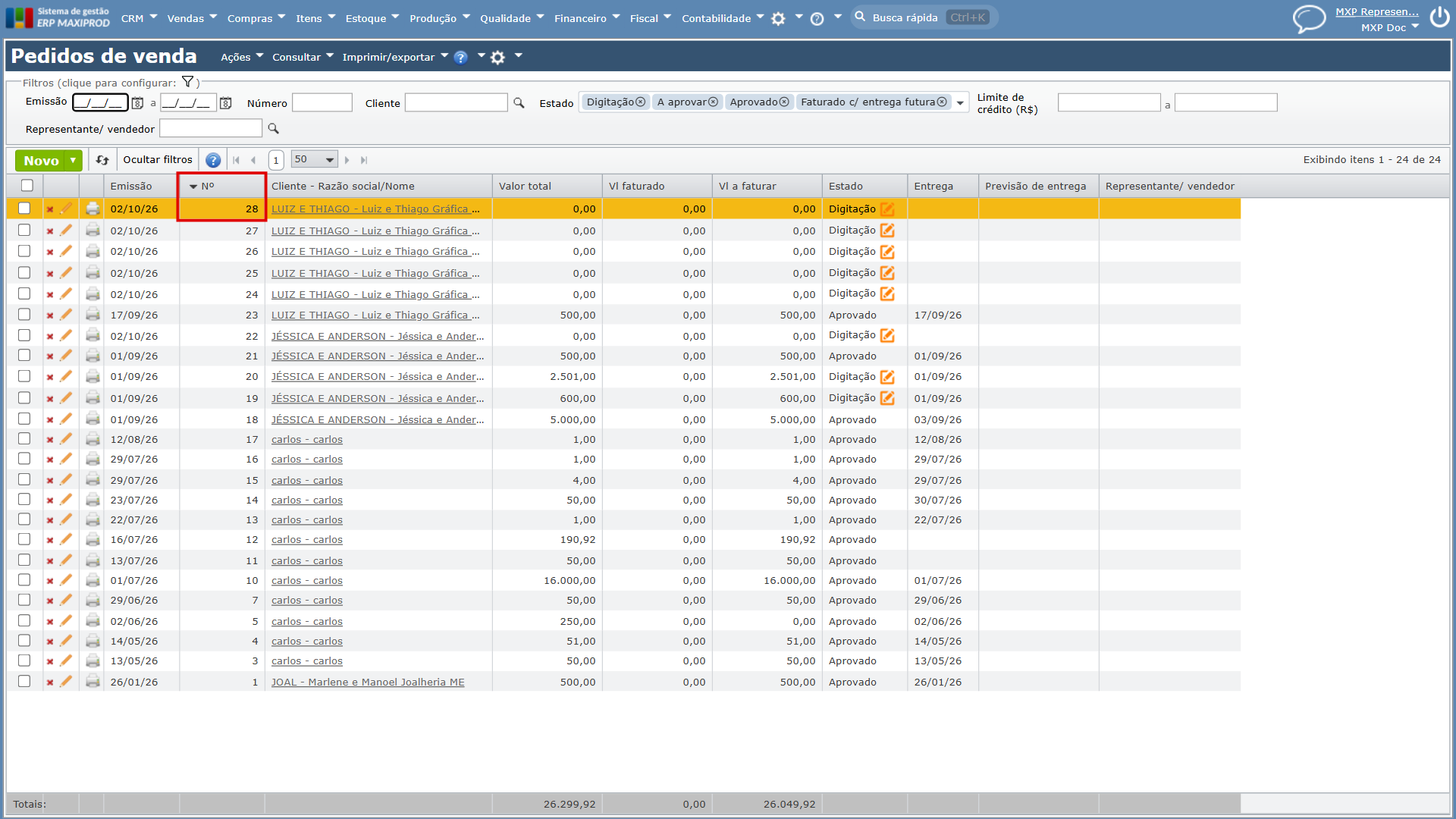The width and height of the screenshot is (1456, 819).
Task: Sort by the Nº column header
Action: pos(221,186)
